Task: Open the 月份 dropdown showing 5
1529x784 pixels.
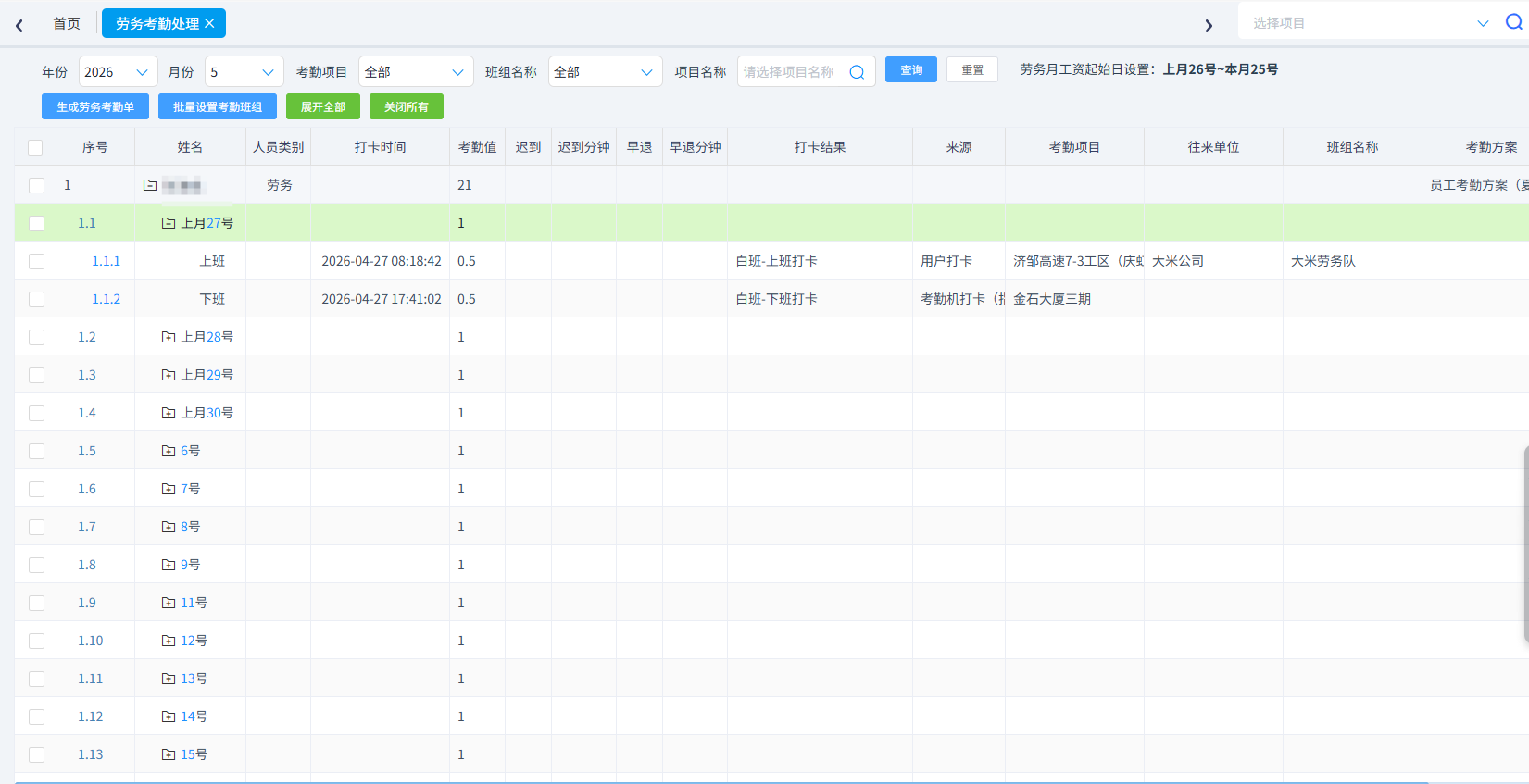Action: click(244, 72)
